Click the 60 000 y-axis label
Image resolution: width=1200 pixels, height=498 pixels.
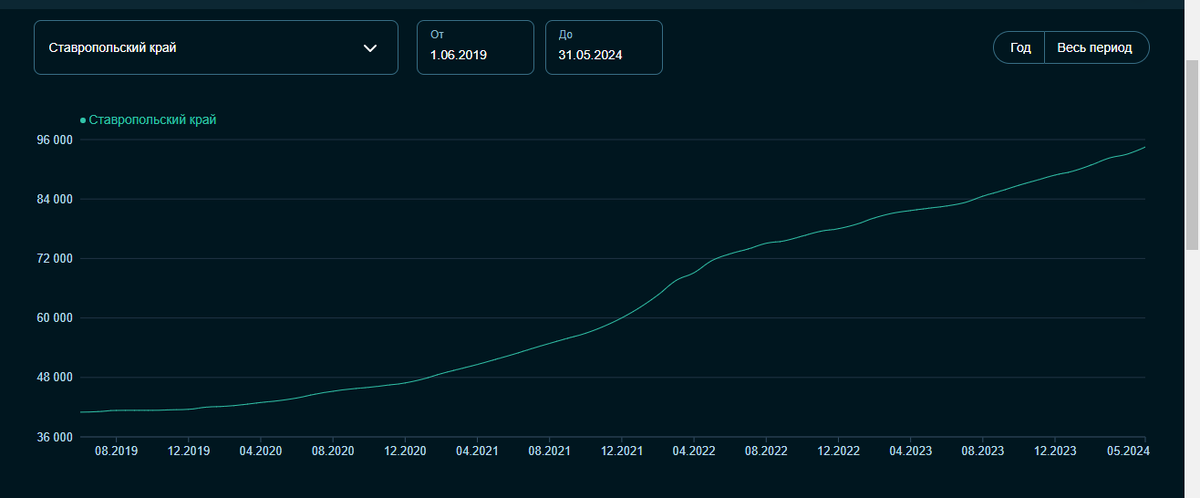tap(53, 318)
